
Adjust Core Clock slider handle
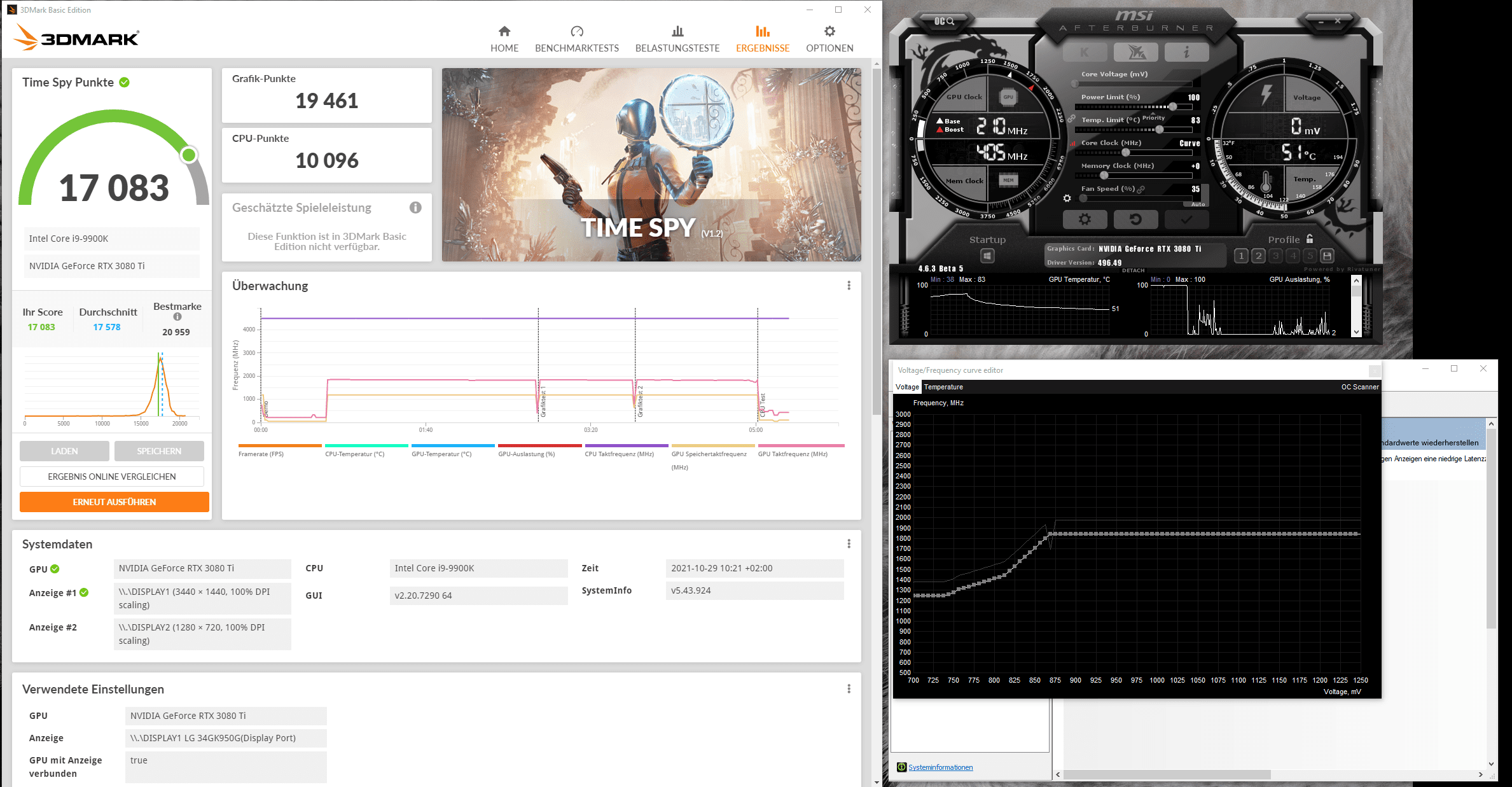tap(1126, 152)
